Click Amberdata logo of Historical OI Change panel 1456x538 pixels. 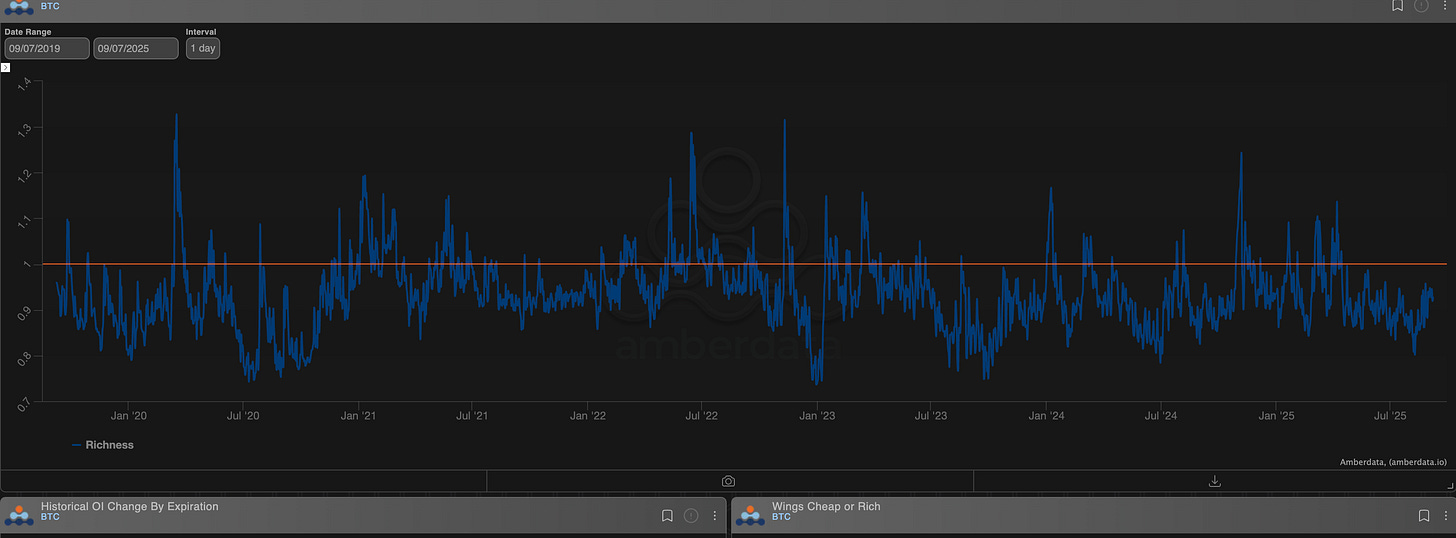pos(20,516)
